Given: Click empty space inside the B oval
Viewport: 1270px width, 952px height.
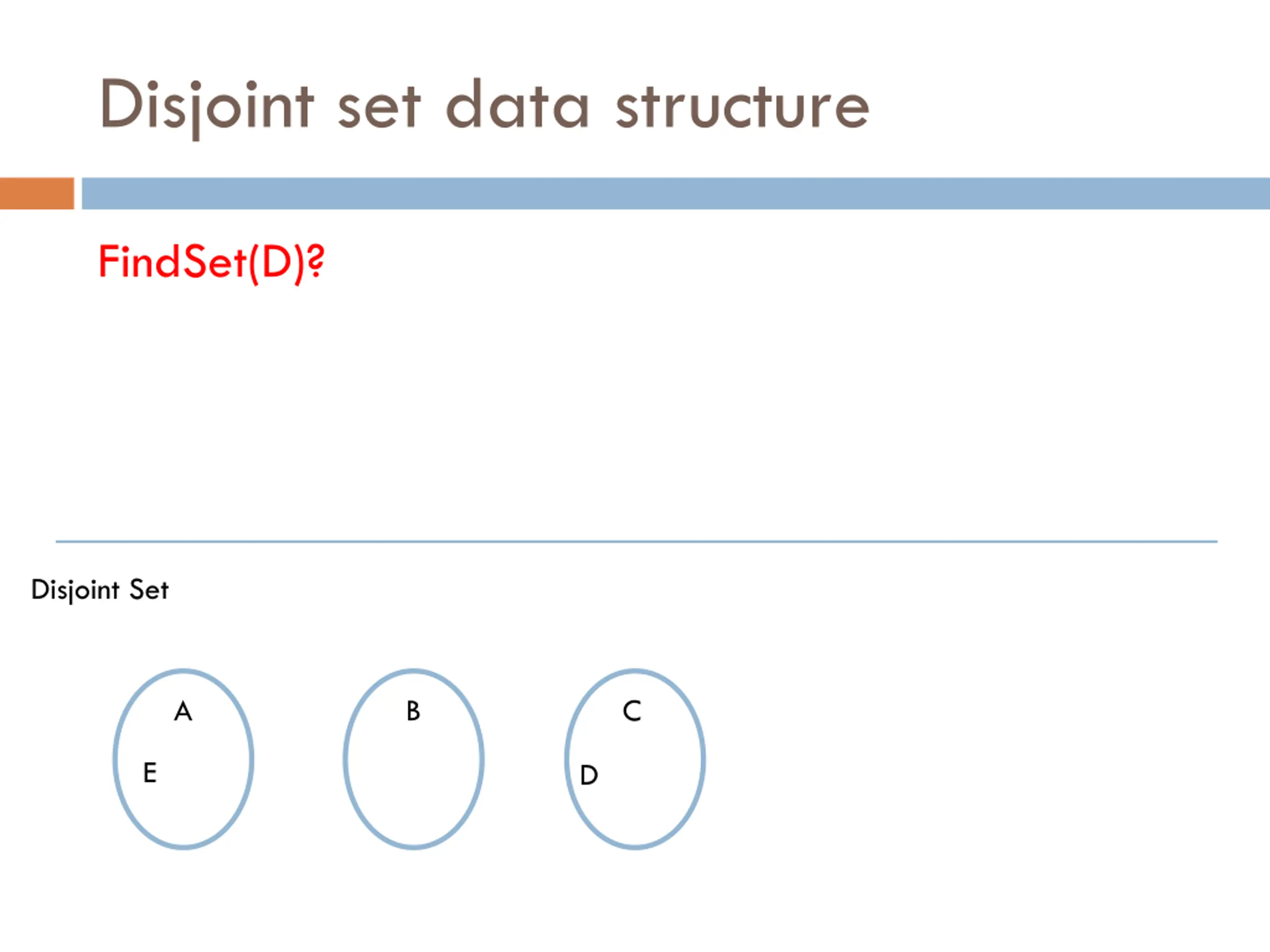Looking at the screenshot, I should 413,780.
